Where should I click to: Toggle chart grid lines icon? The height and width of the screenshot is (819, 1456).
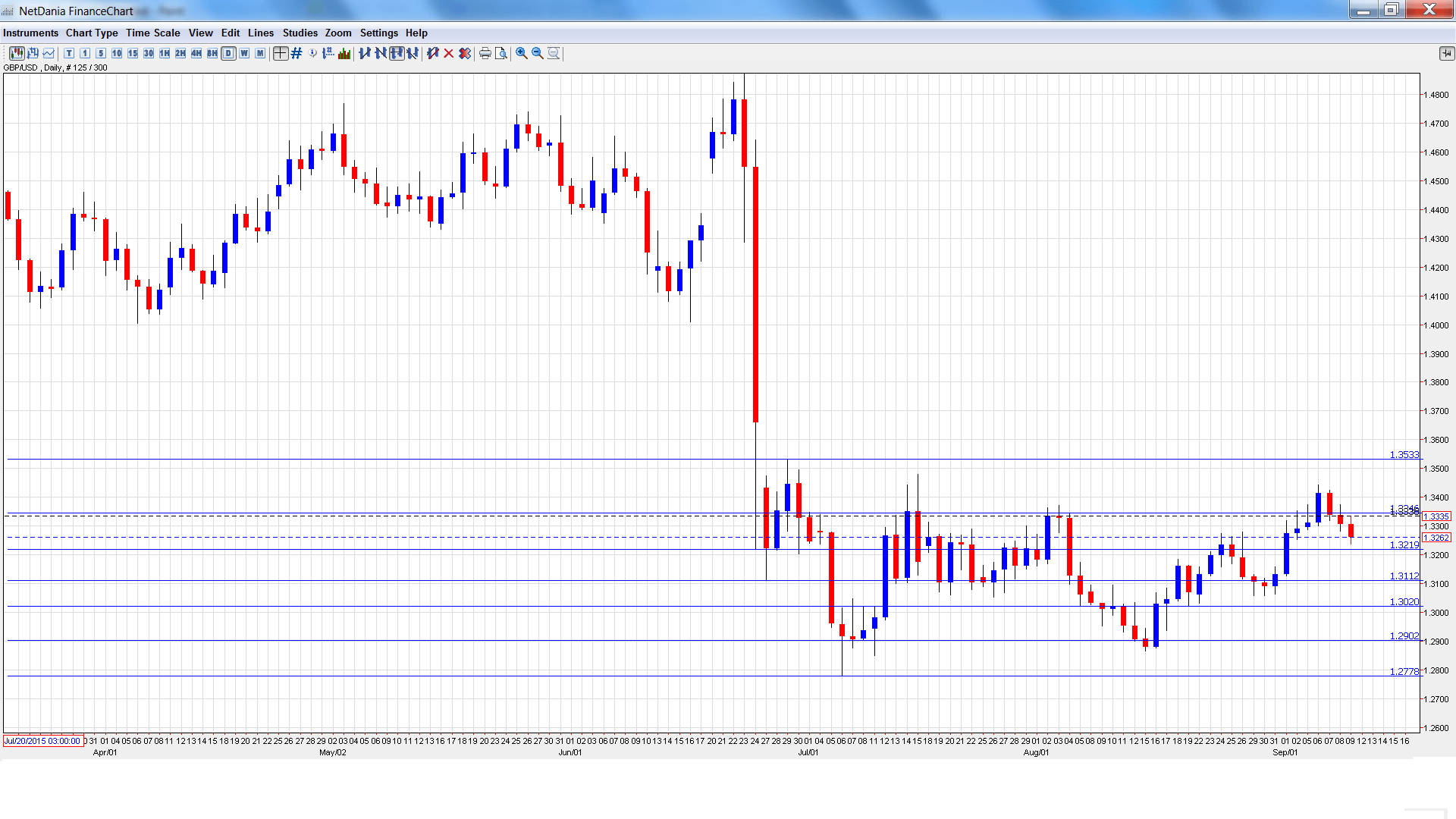tap(297, 53)
